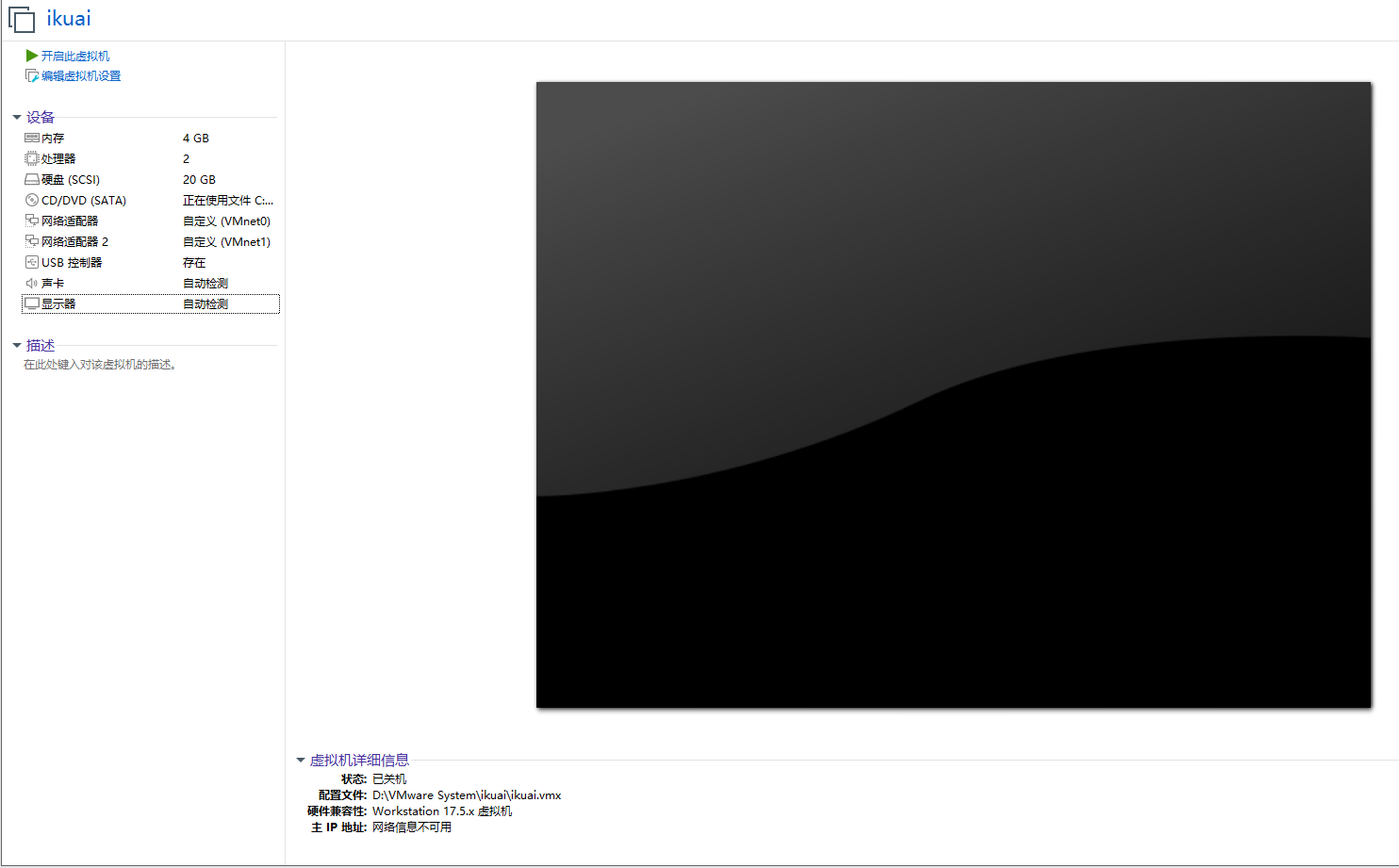Click the sound card (声卡) speaker icon
This screenshot has width=1399, height=868.
pyautogui.click(x=32, y=283)
